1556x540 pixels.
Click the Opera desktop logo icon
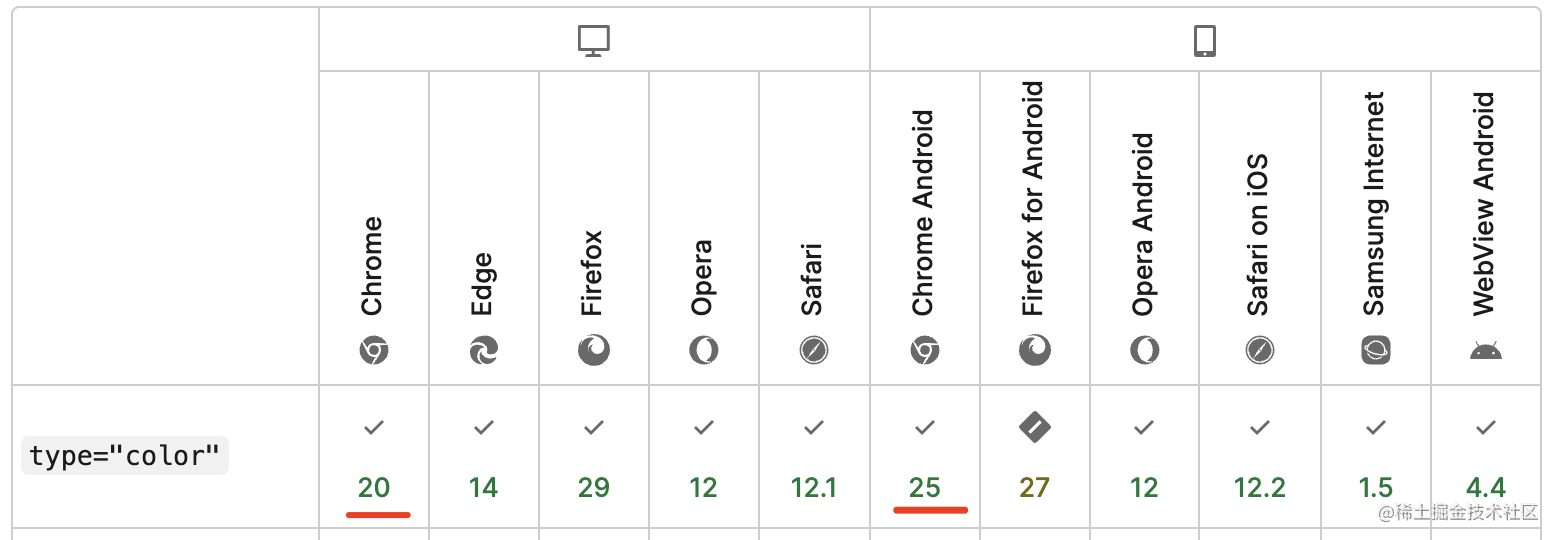pyautogui.click(x=704, y=350)
